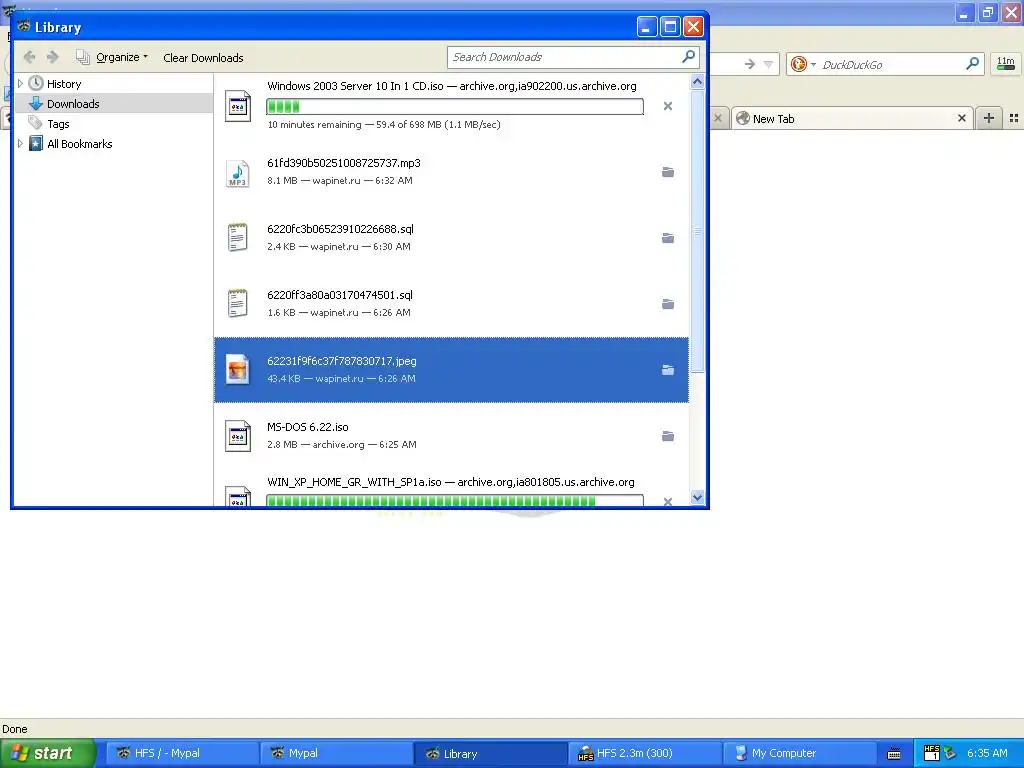Click the system tray clock 6:35 AM

[987, 753]
